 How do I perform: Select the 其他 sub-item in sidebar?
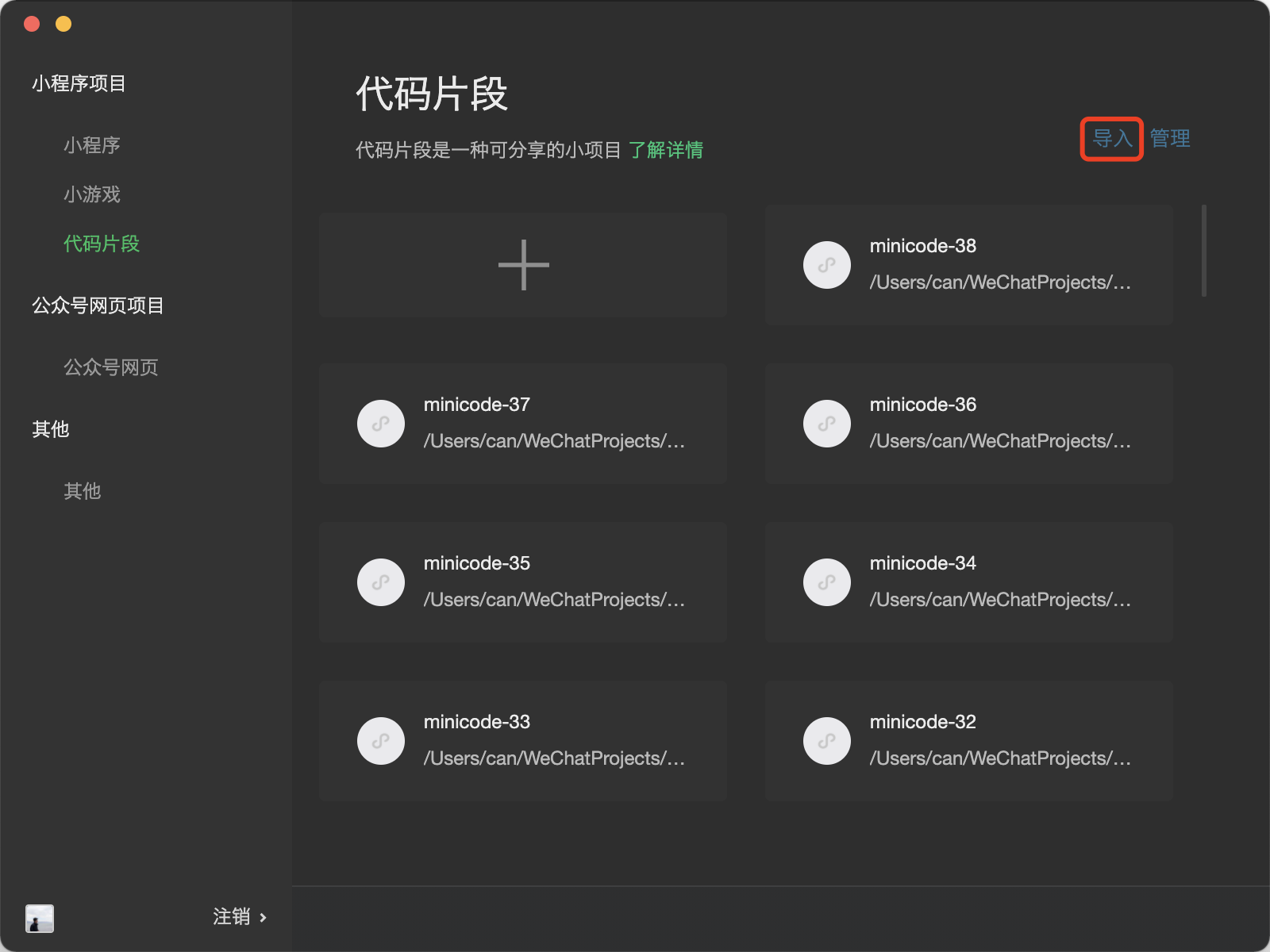click(83, 491)
